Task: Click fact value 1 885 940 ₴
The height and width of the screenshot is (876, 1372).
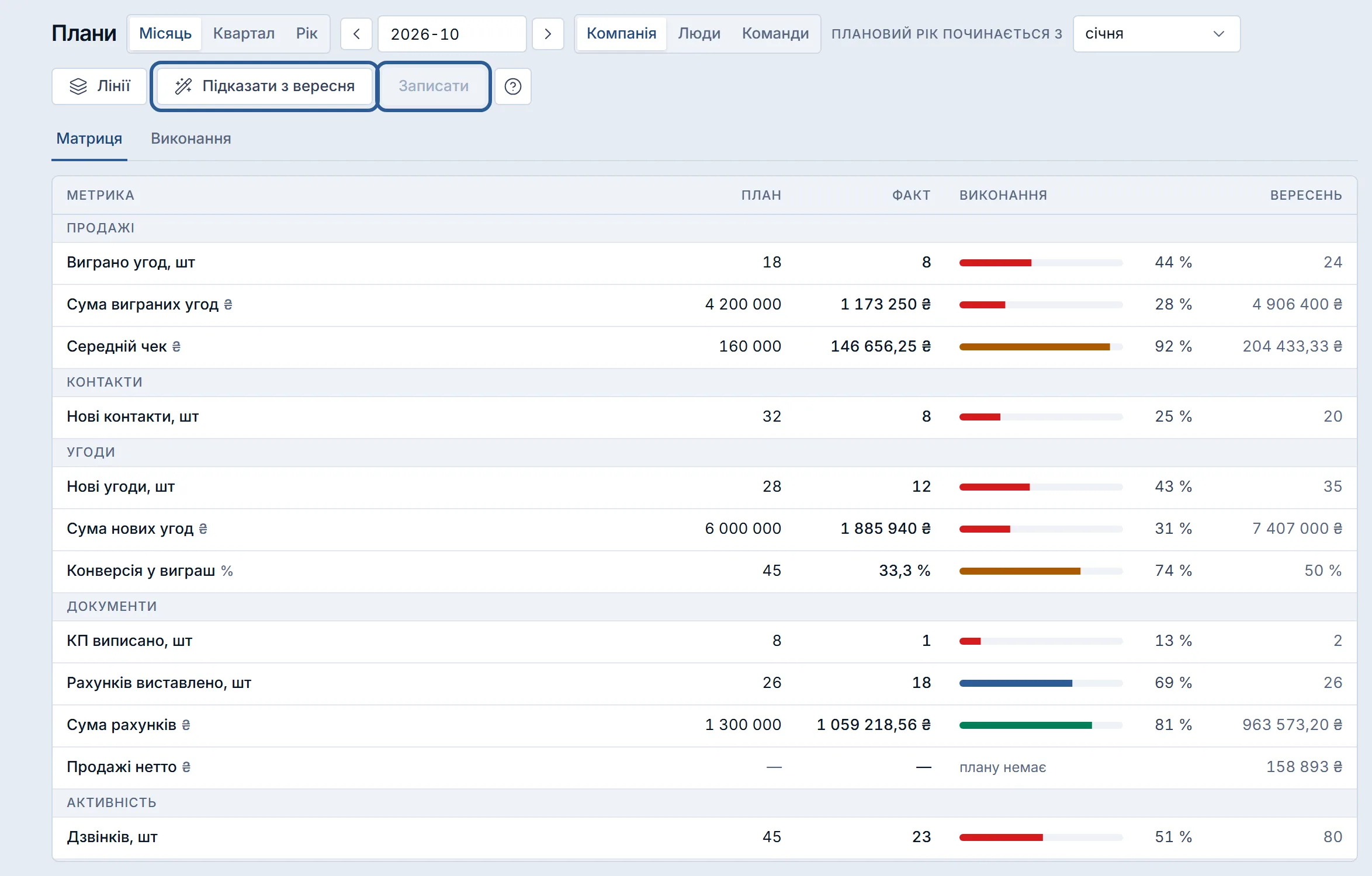Action: pos(885,529)
